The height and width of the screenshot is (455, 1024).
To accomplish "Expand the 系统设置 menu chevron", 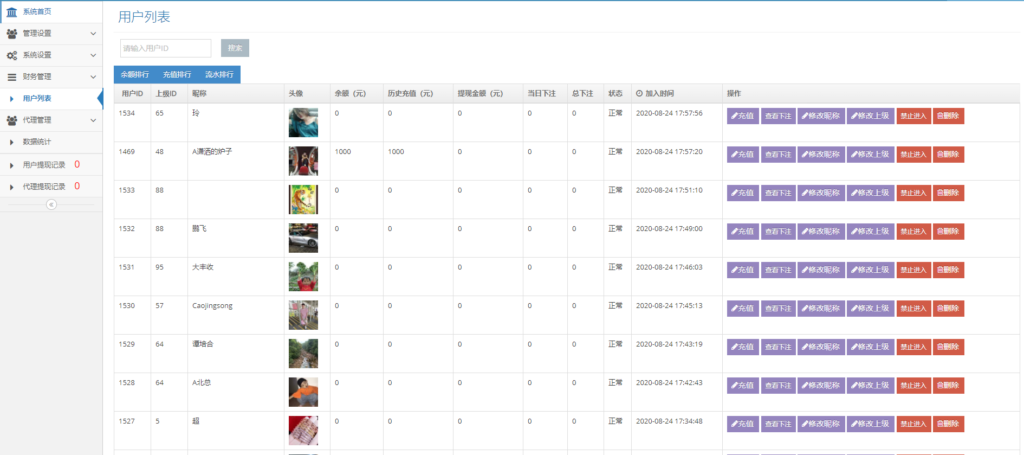I will point(93,55).
